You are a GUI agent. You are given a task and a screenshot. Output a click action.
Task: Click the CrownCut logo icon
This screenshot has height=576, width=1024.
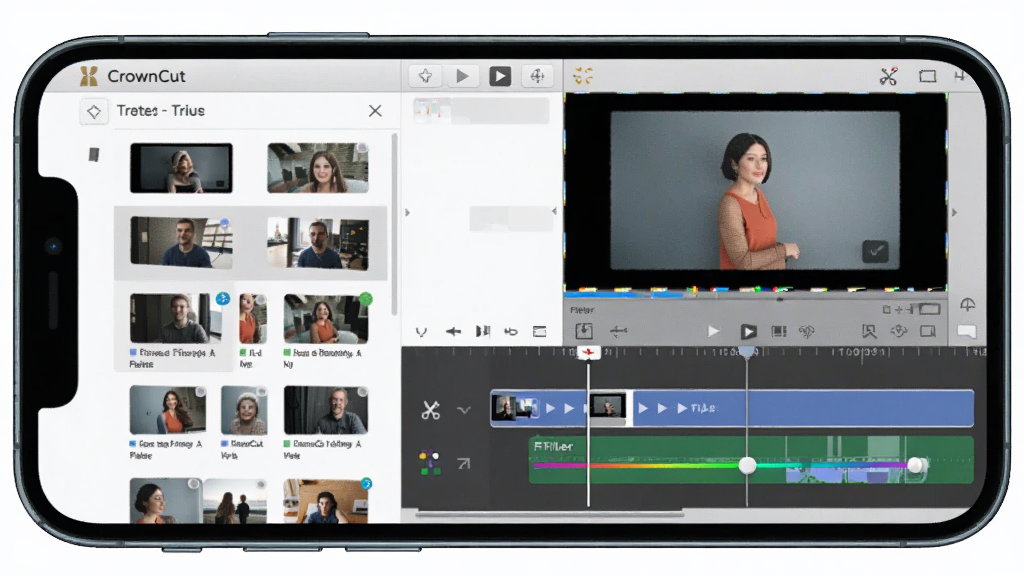coord(89,76)
